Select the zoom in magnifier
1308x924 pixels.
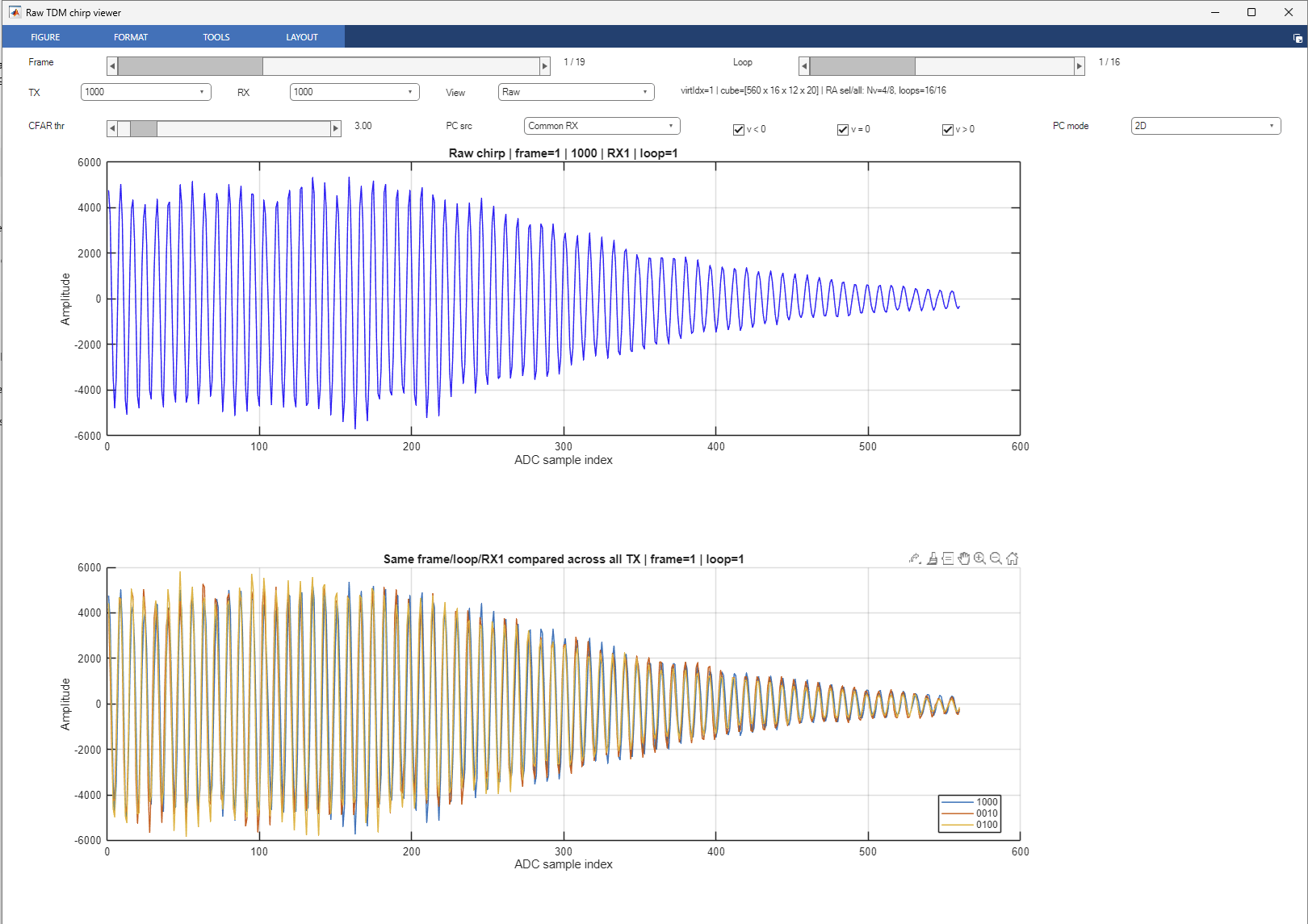pyautogui.click(x=979, y=558)
